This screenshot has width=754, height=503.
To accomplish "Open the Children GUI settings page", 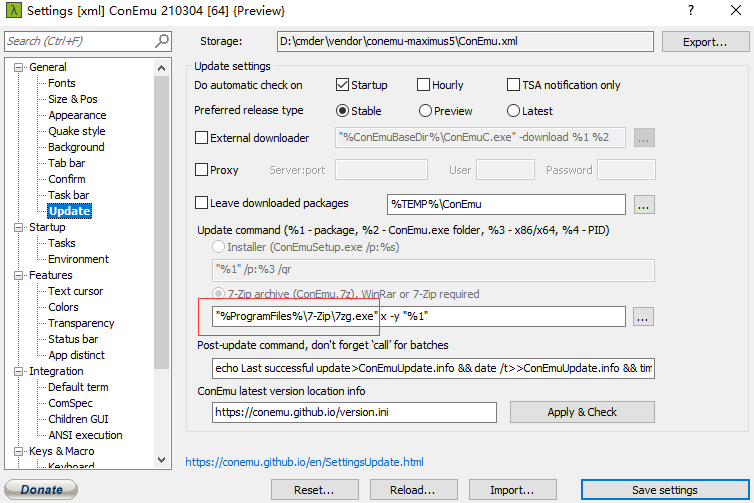I will pyautogui.click(x=78, y=419).
